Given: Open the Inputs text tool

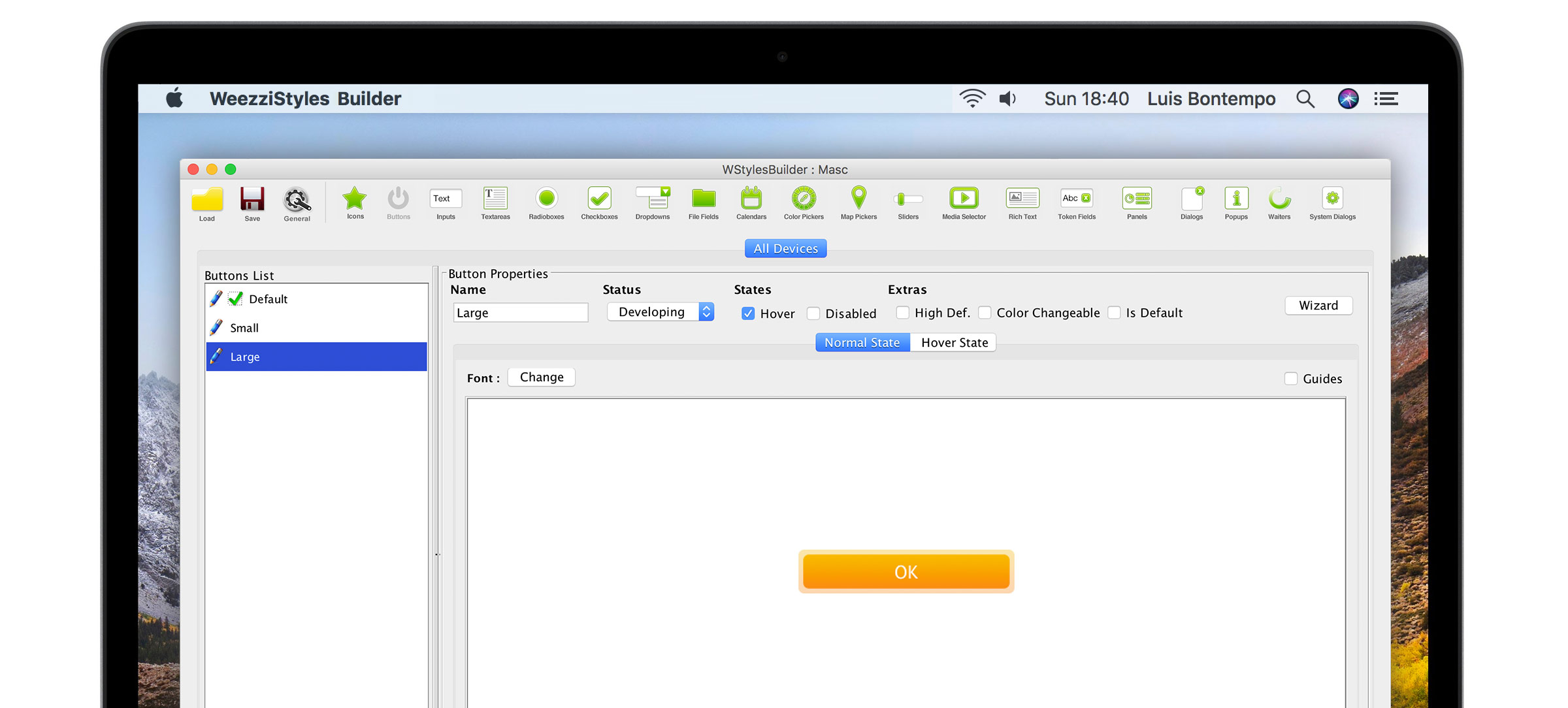Looking at the screenshot, I should coord(446,202).
